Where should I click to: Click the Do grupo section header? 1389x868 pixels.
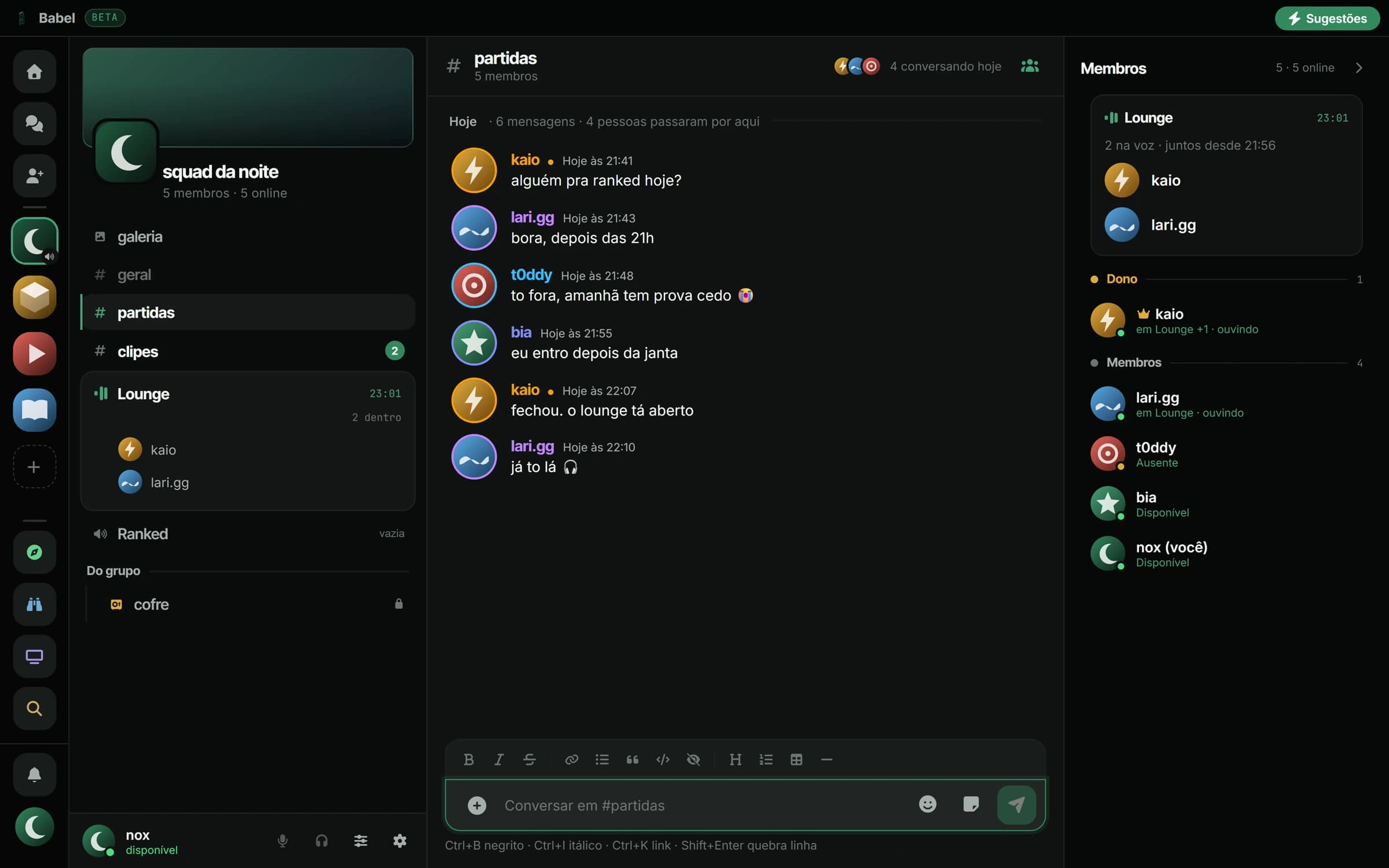pyautogui.click(x=113, y=571)
